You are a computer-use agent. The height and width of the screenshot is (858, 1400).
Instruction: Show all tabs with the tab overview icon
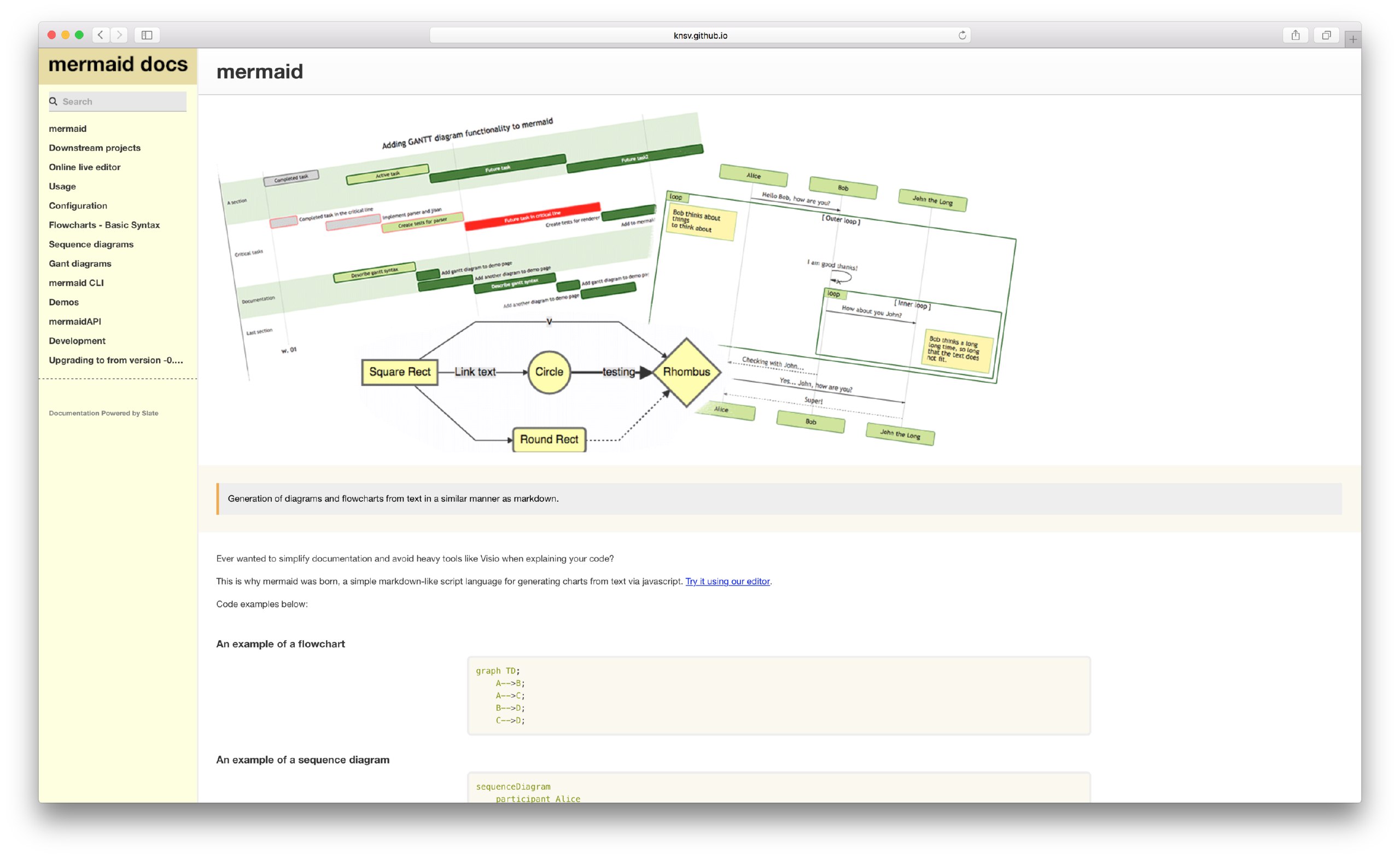point(1326,34)
